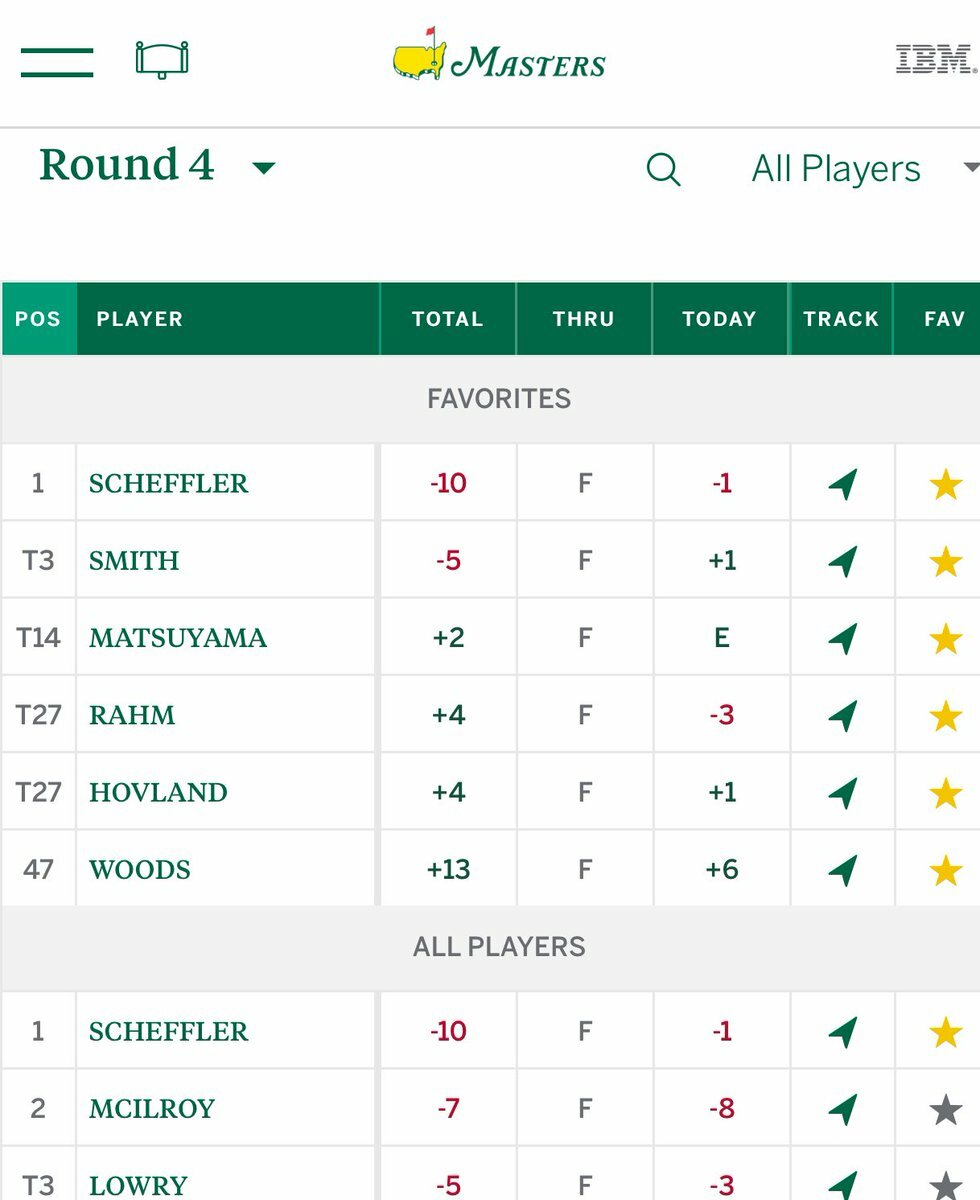Open the hamburger navigation menu

(x=57, y=62)
